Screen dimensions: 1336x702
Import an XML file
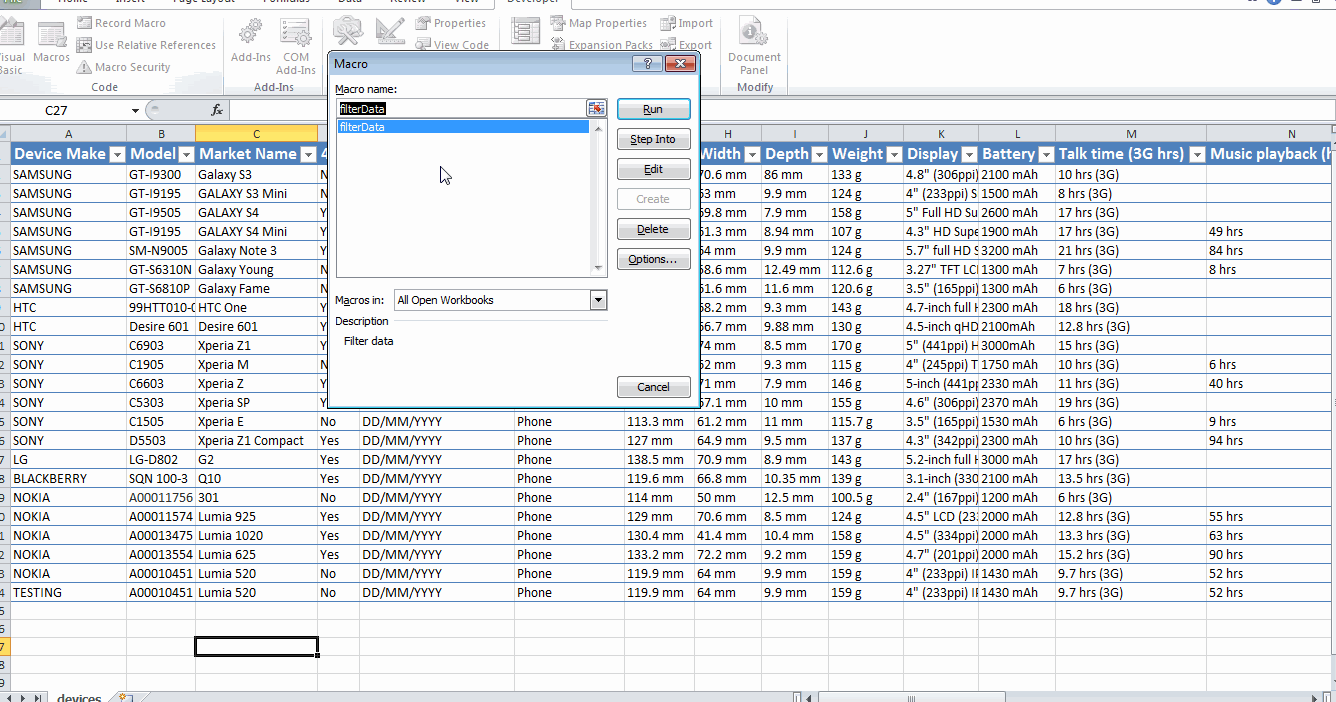(686, 22)
